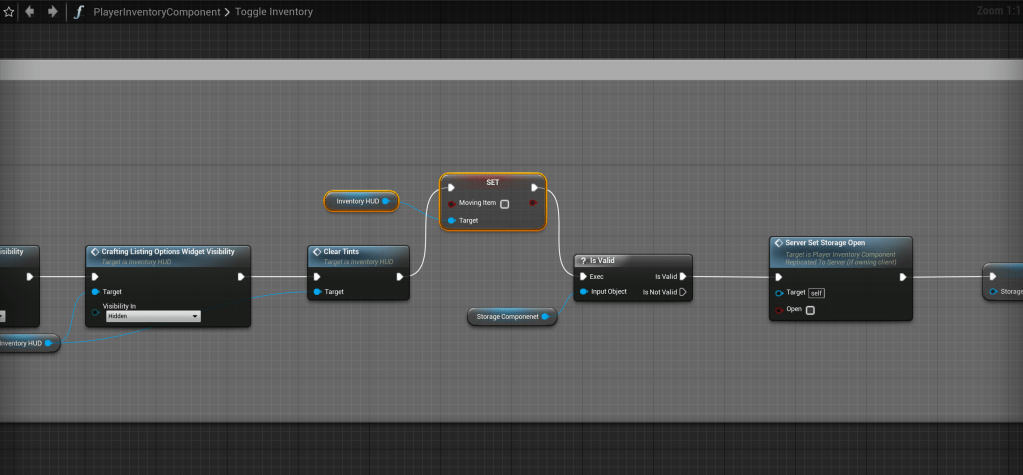Click the Target pin on the SET node
This screenshot has width=1023, height=475.
[x=452, y=220]
